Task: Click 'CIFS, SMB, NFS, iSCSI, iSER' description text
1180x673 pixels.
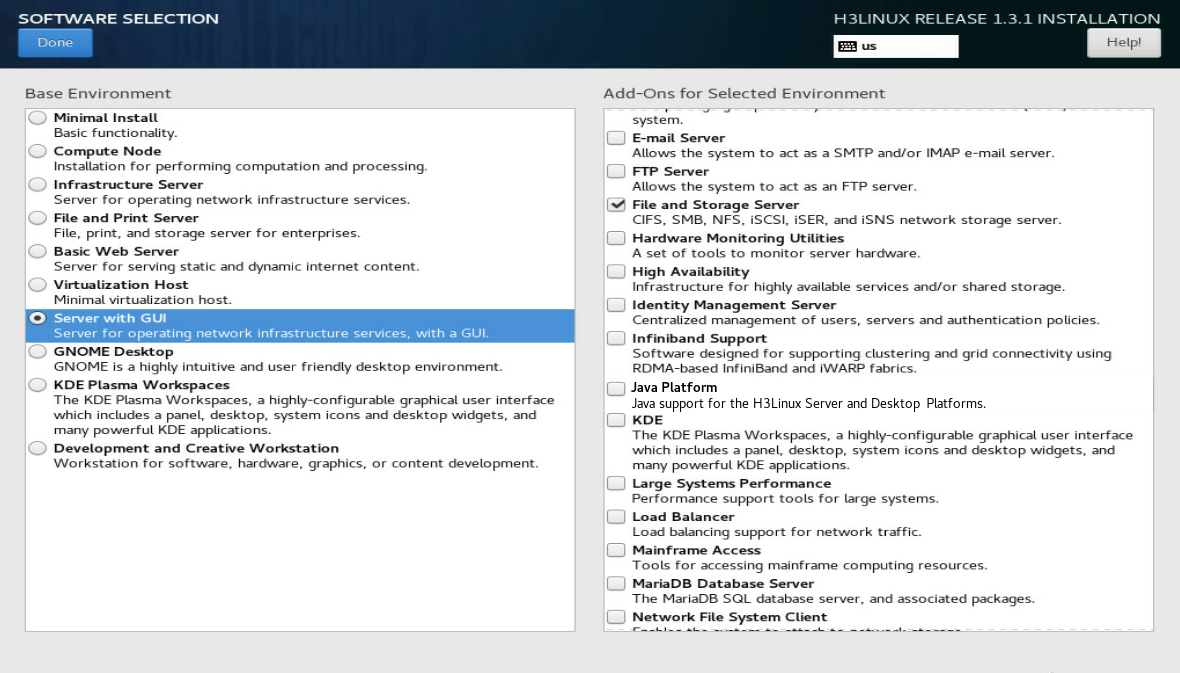Action: tap(847, 220)
